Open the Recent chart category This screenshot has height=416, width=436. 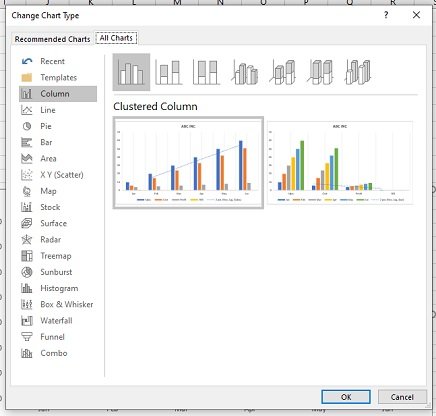58,61
